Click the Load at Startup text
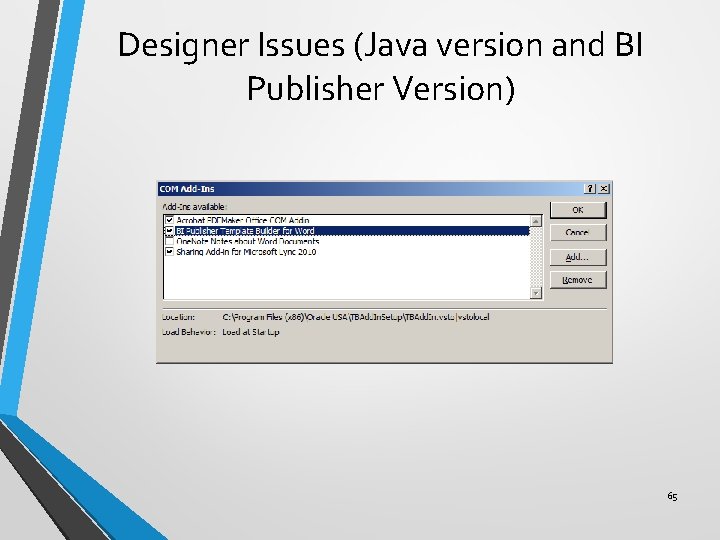 click(x=251, y=332)
